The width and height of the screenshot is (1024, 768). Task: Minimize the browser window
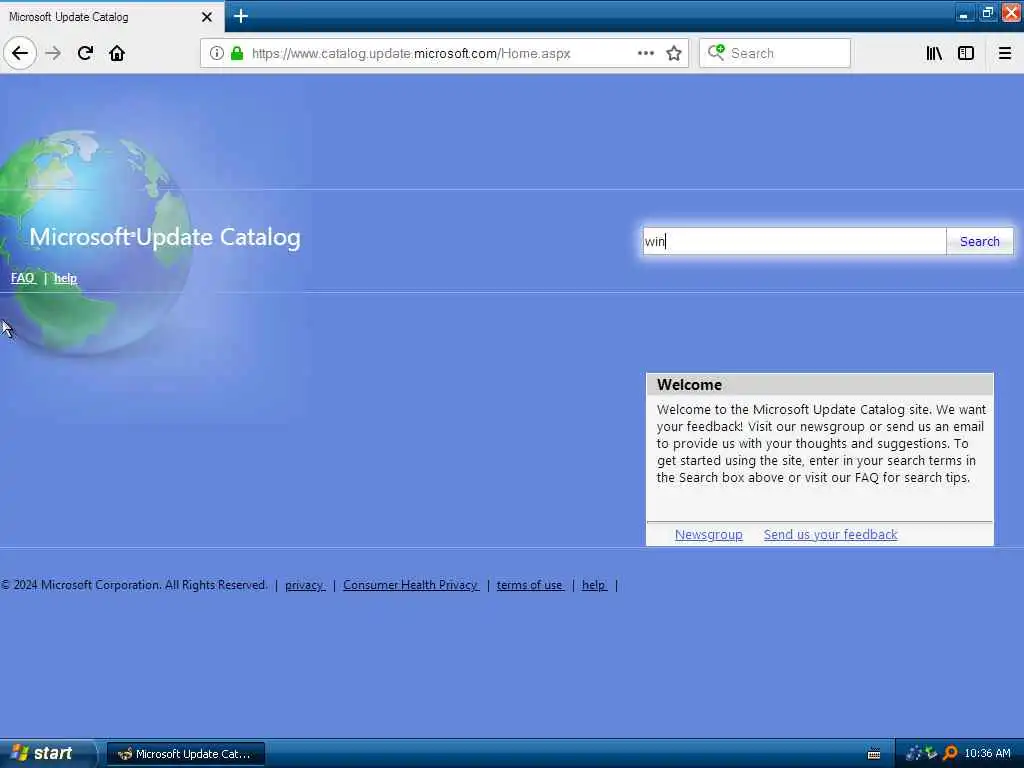[963, 13]
